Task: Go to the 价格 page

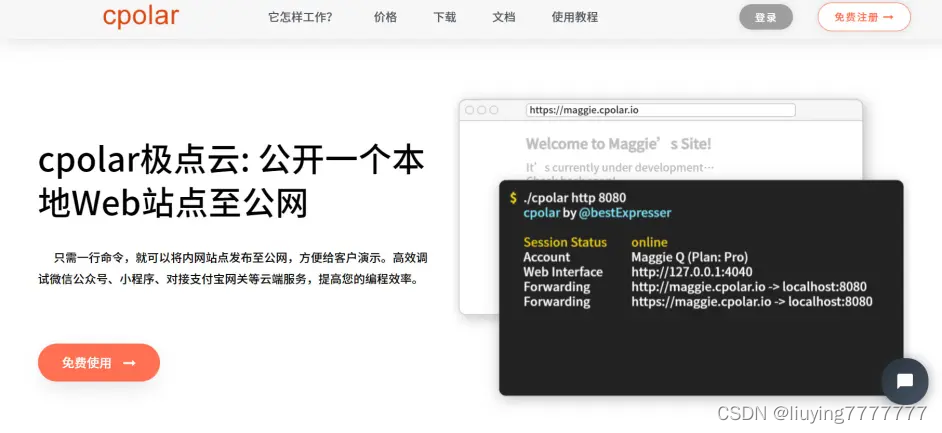Action: point(385,17)
